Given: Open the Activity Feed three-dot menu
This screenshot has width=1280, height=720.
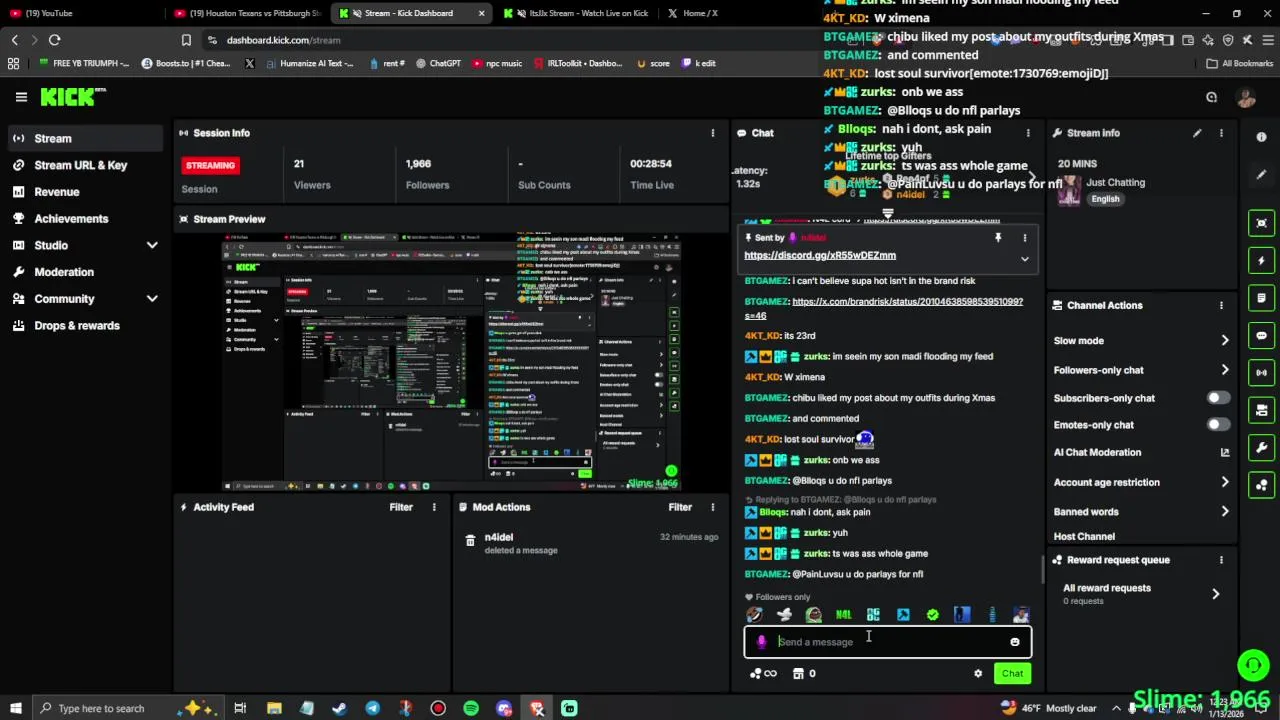Looking at the screenshot, I should 434,507.
